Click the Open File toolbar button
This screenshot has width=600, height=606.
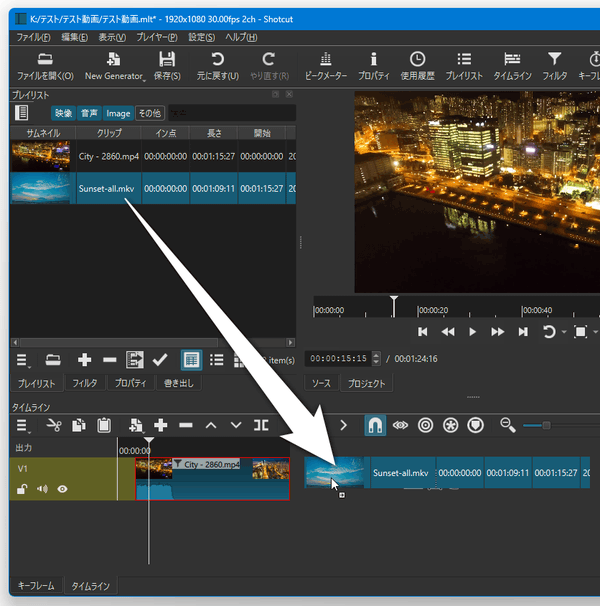coord(45,66)
